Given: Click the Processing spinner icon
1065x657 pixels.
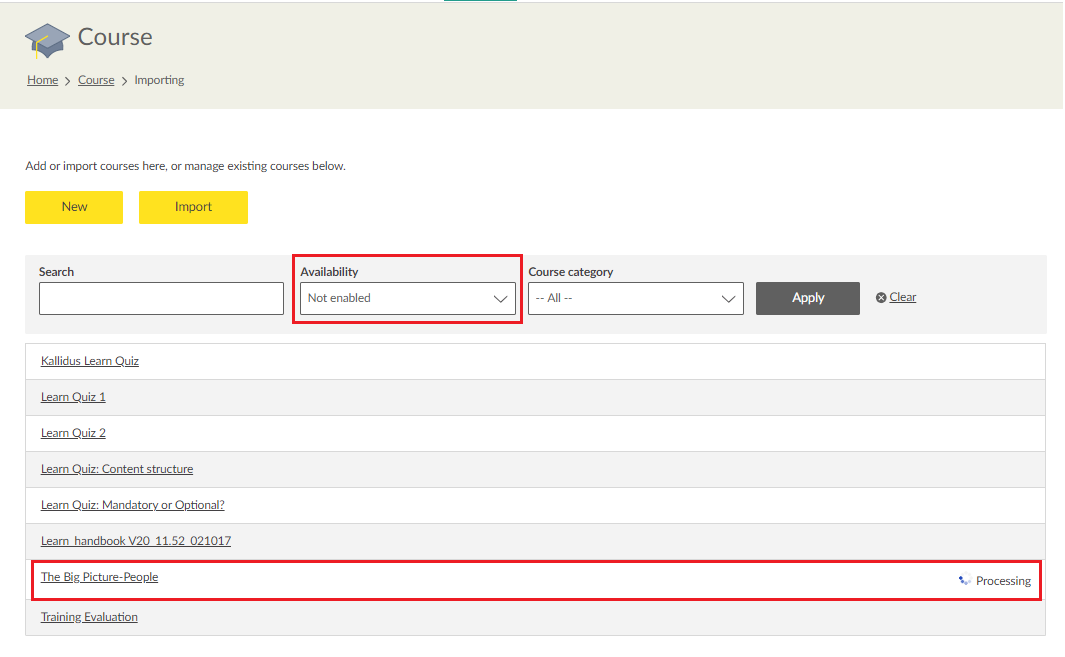Looking at the screenshot, I should pos(964,580).
